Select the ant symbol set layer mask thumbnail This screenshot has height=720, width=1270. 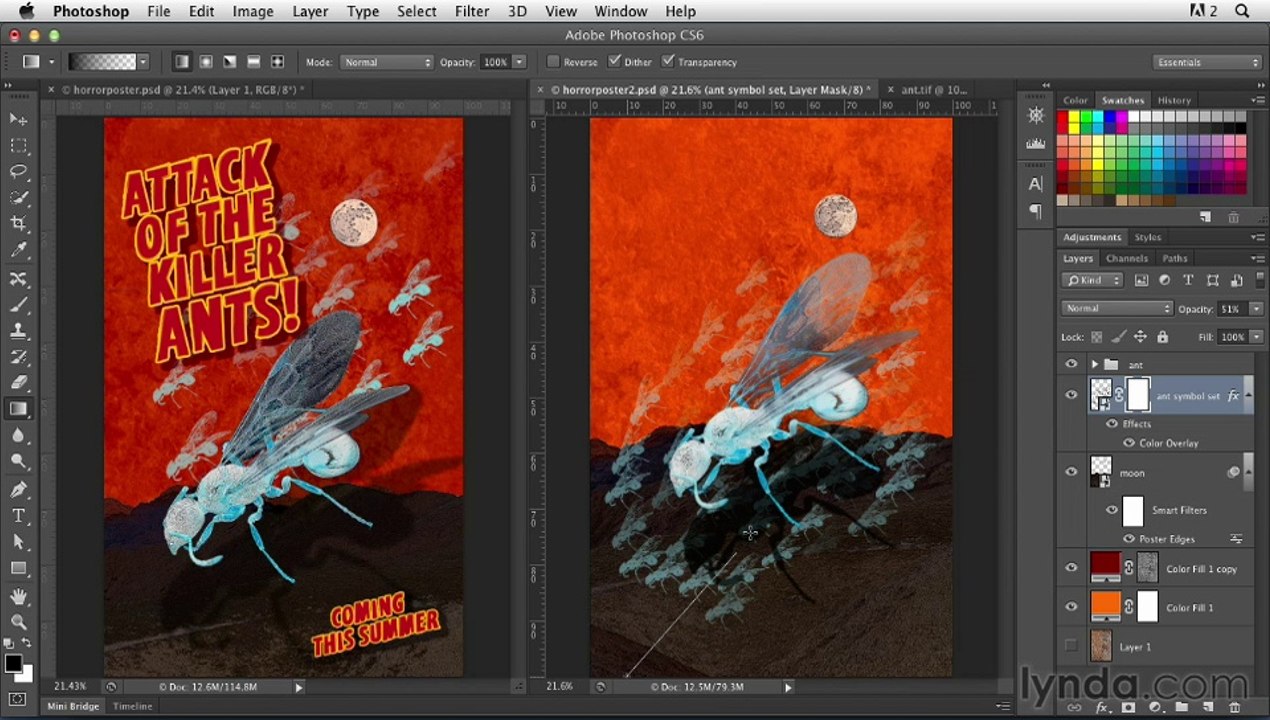point(1138,395)
